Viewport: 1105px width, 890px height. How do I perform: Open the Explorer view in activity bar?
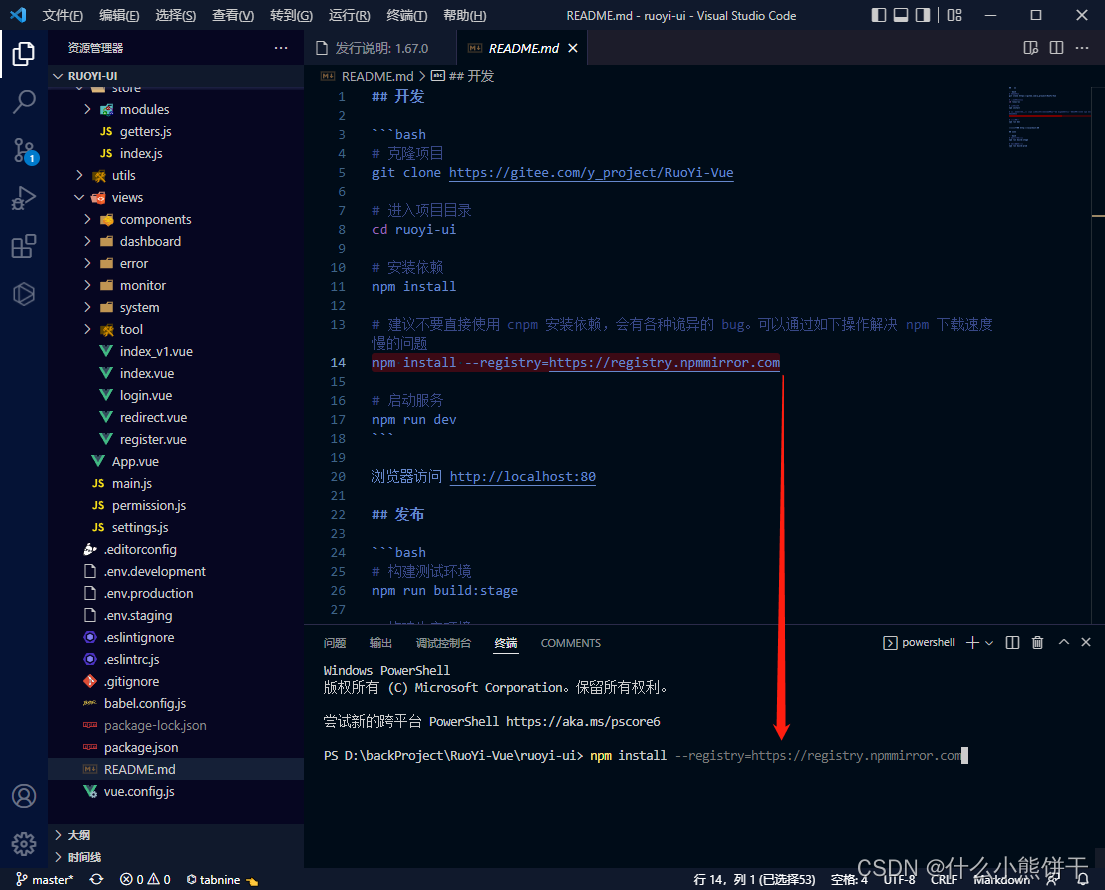tap(23, 54)
